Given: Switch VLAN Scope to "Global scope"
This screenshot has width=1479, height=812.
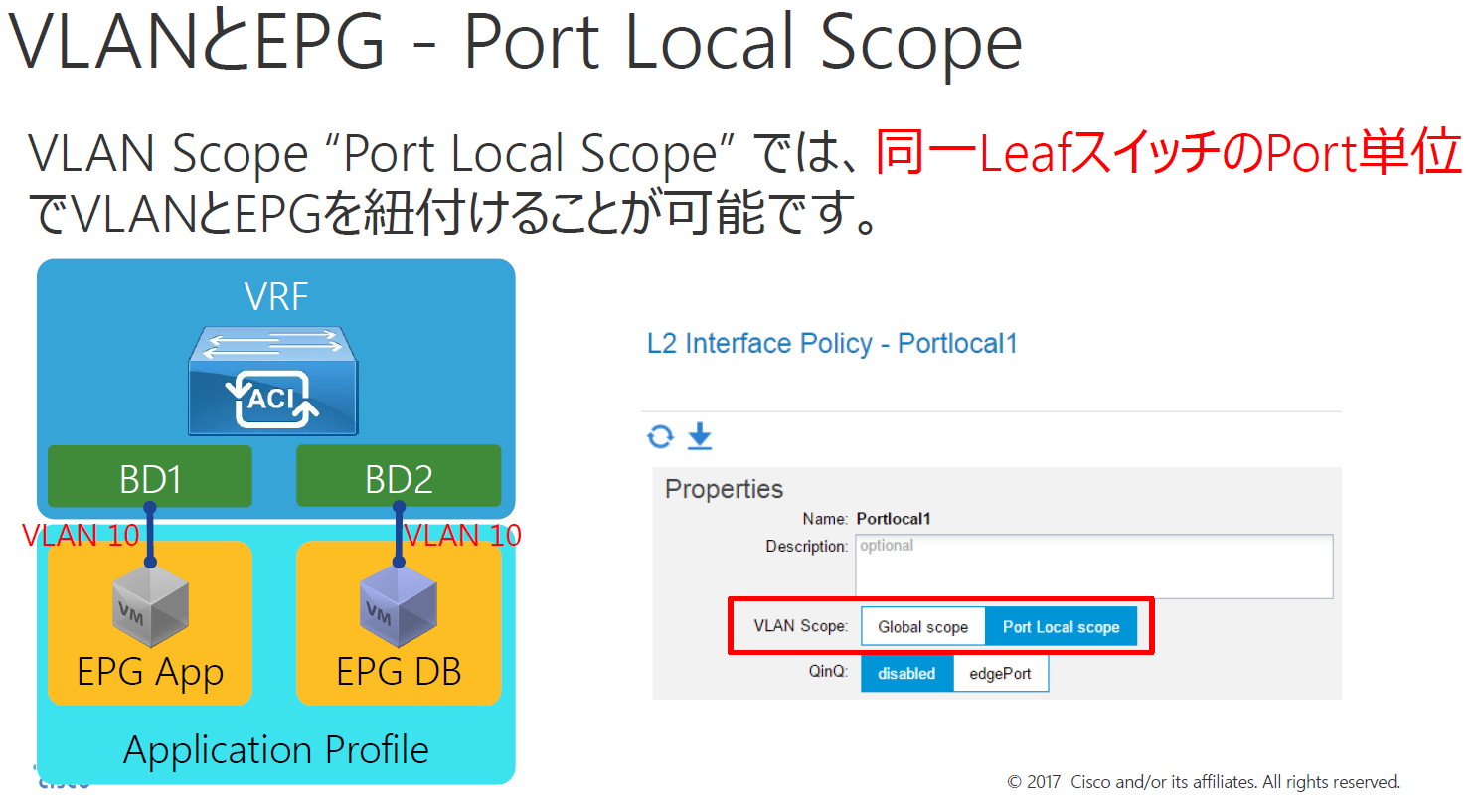Looking at the screenshot, I should click(x=922, y=626).
